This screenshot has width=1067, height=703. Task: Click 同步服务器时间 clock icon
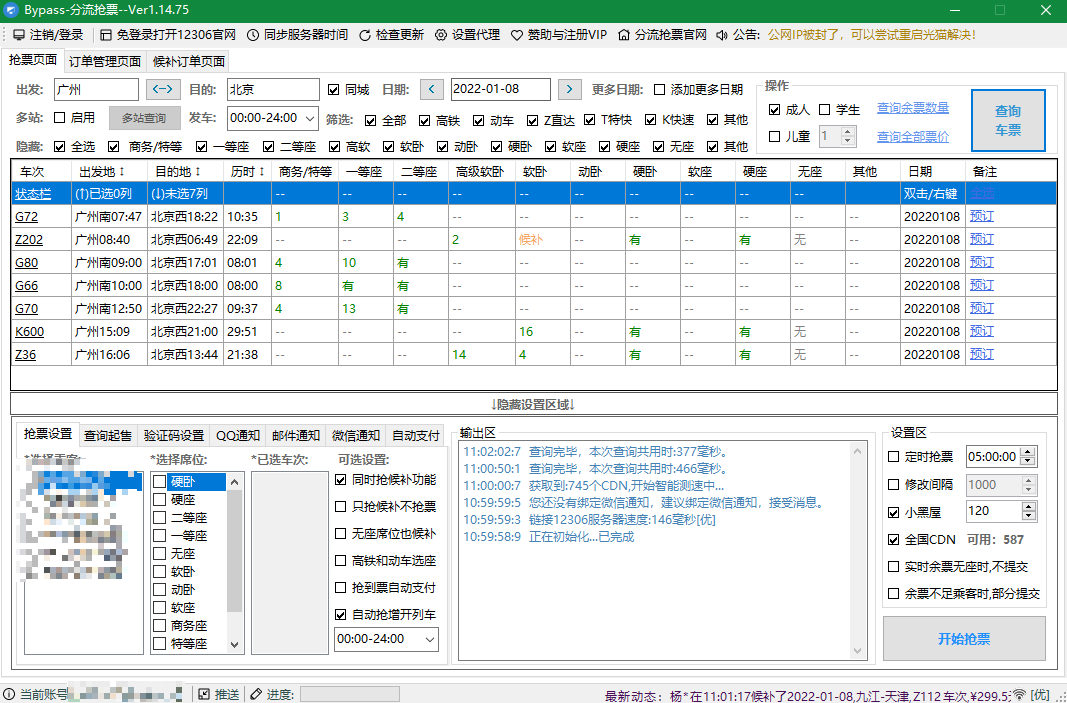coord(252,35)
